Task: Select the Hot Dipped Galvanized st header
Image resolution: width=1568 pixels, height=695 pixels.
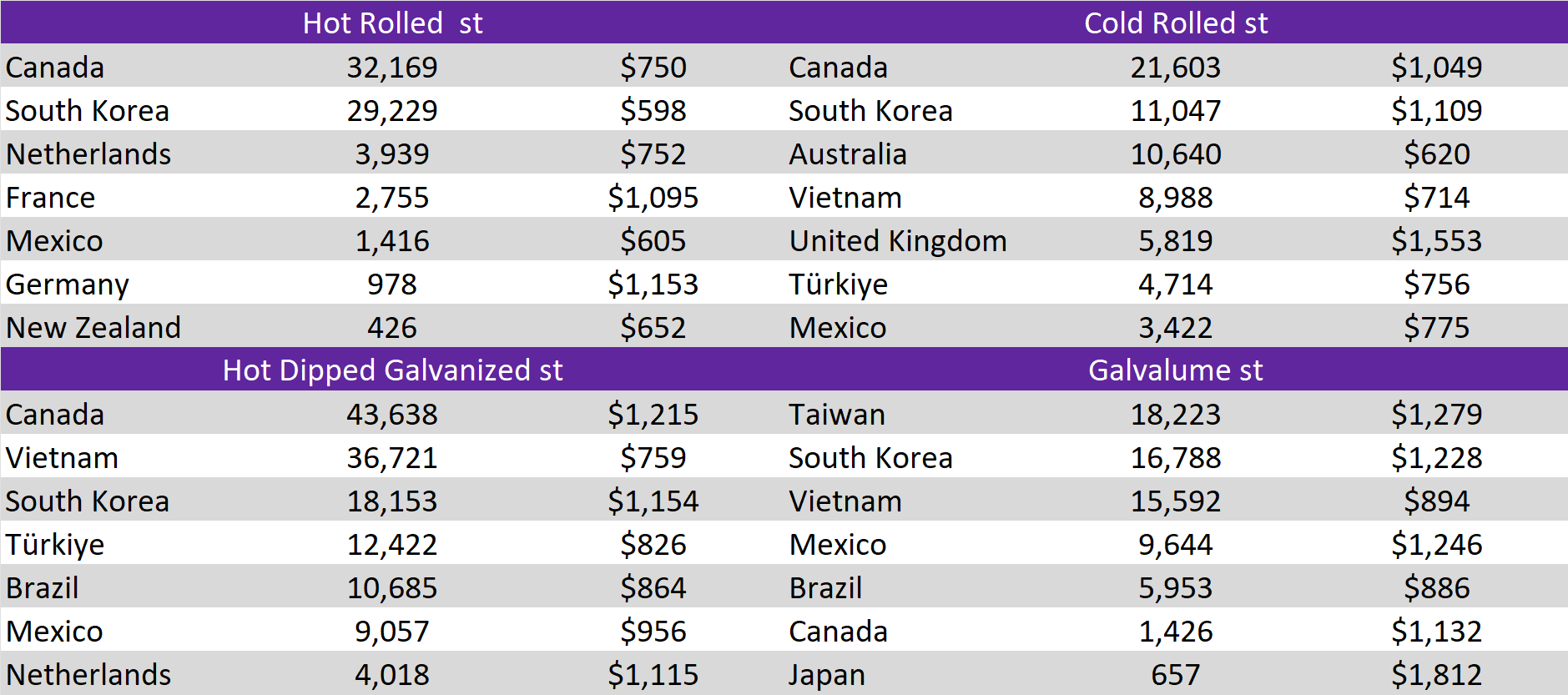Action: (x=392, y=370)
